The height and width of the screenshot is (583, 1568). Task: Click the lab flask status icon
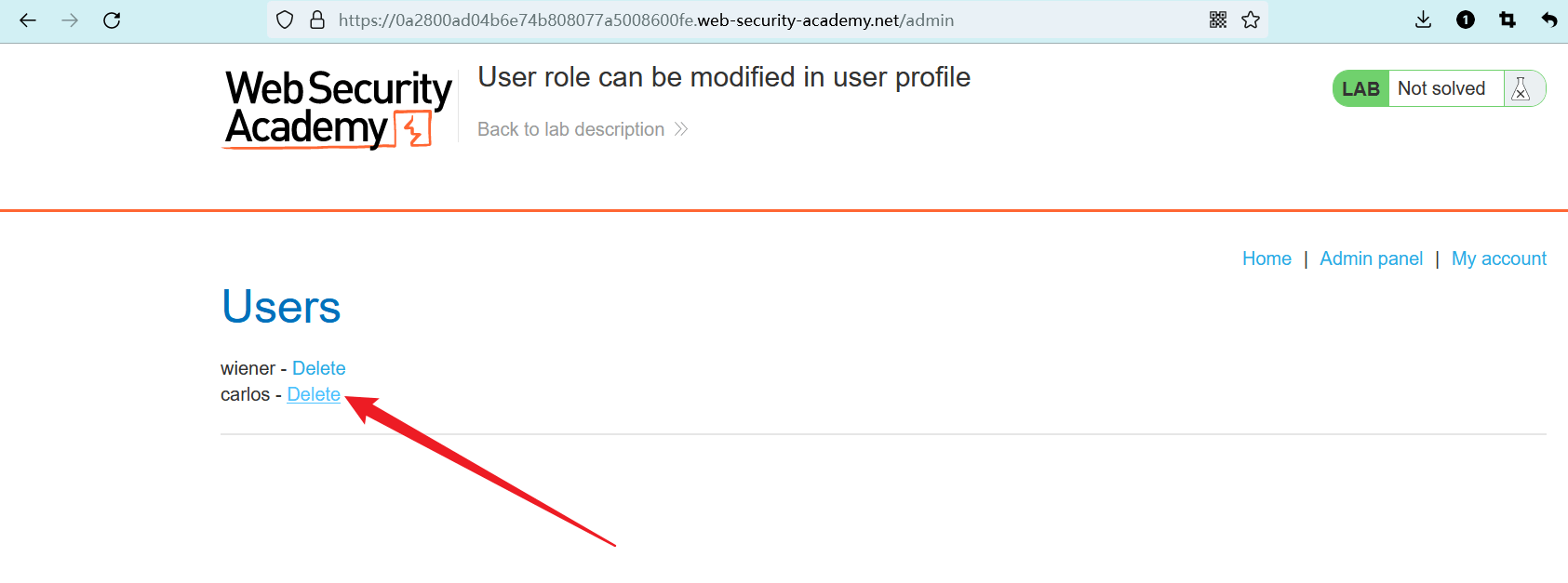[1521, 89]
